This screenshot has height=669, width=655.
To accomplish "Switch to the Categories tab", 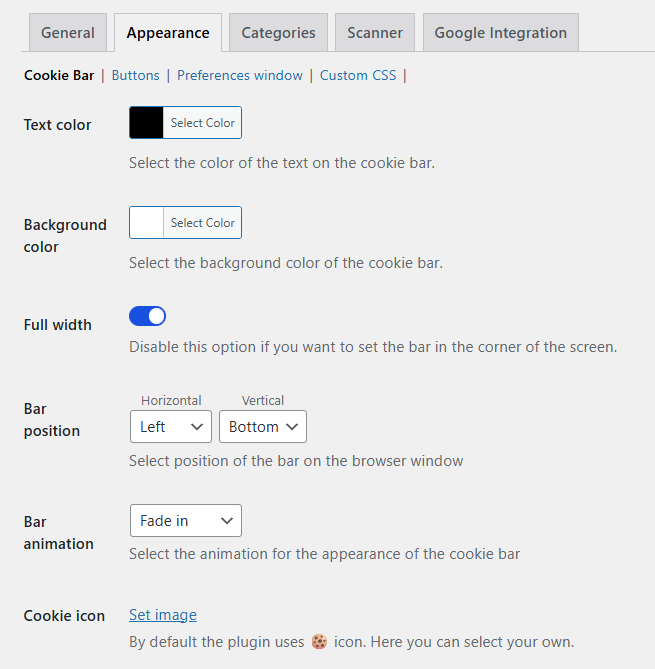I will (x=278, y=32).
